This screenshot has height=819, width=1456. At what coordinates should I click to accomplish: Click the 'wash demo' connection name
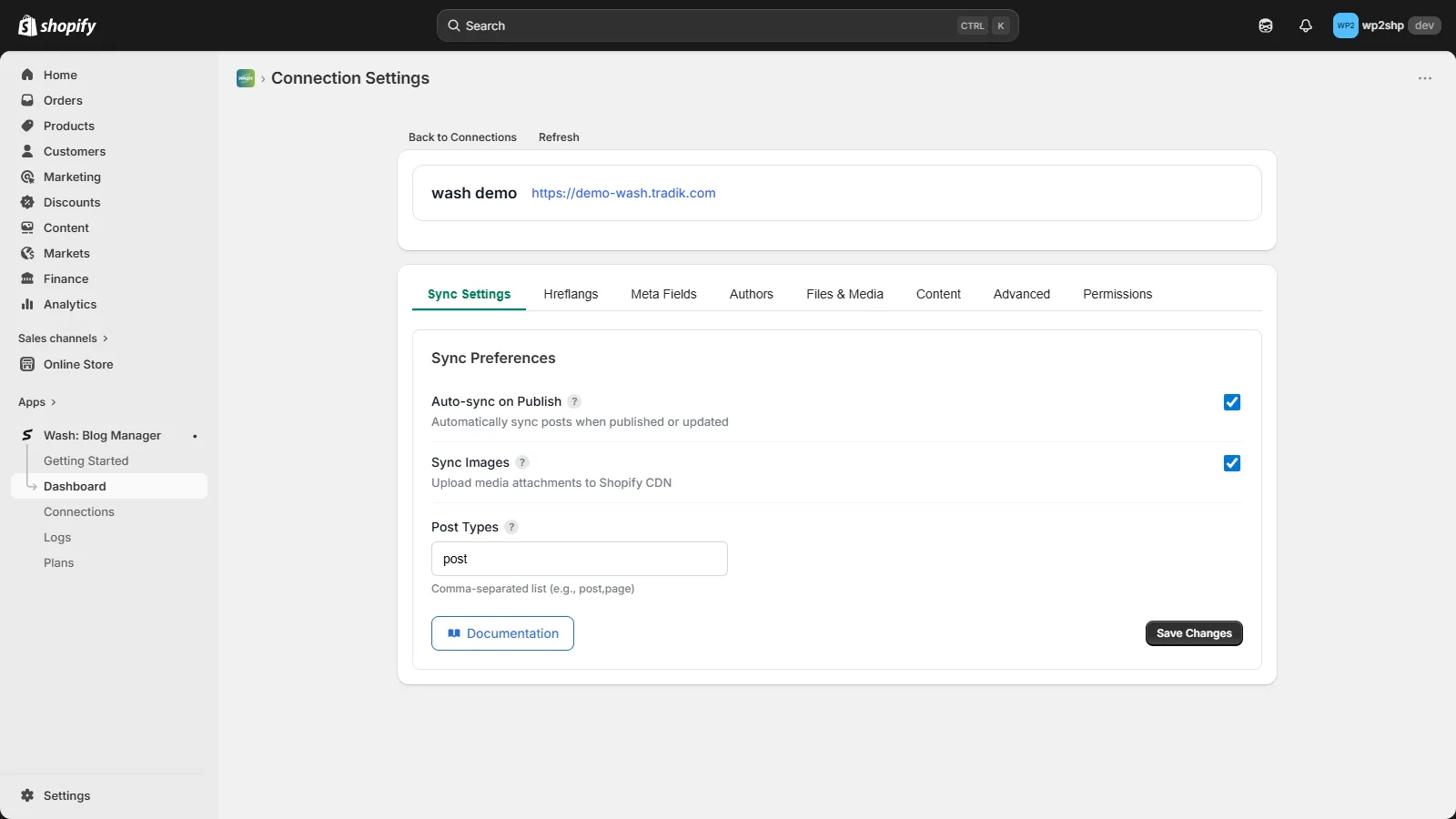474,193
